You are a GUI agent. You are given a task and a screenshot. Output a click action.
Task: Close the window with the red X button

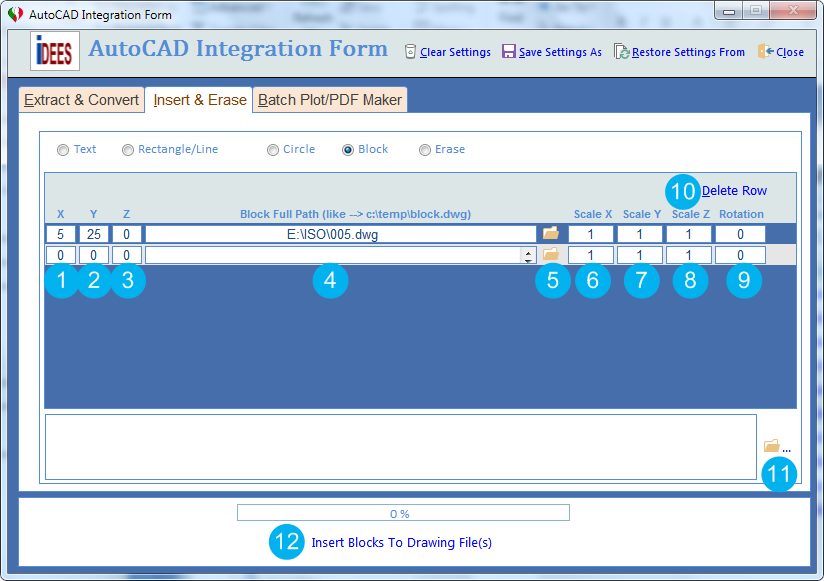click(x=794, y=11)
